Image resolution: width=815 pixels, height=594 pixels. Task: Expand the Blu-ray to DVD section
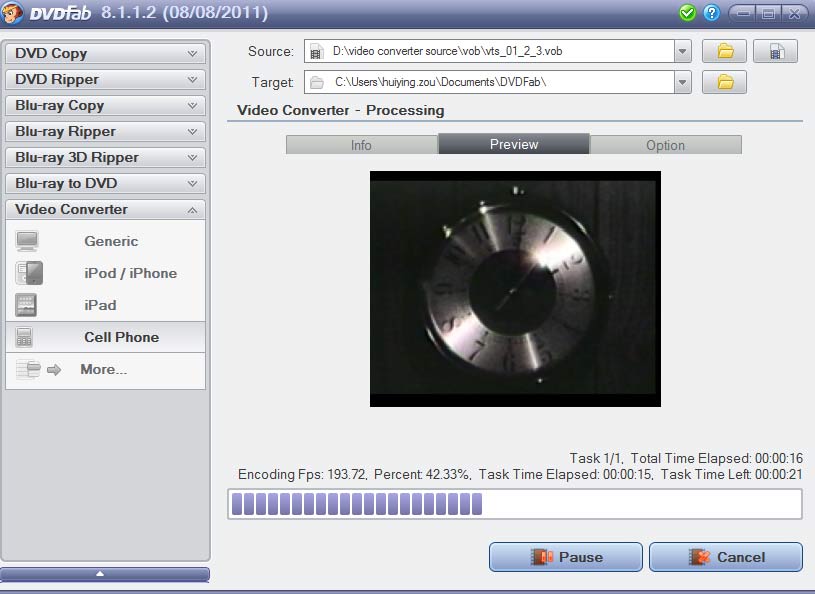(106, 183)
